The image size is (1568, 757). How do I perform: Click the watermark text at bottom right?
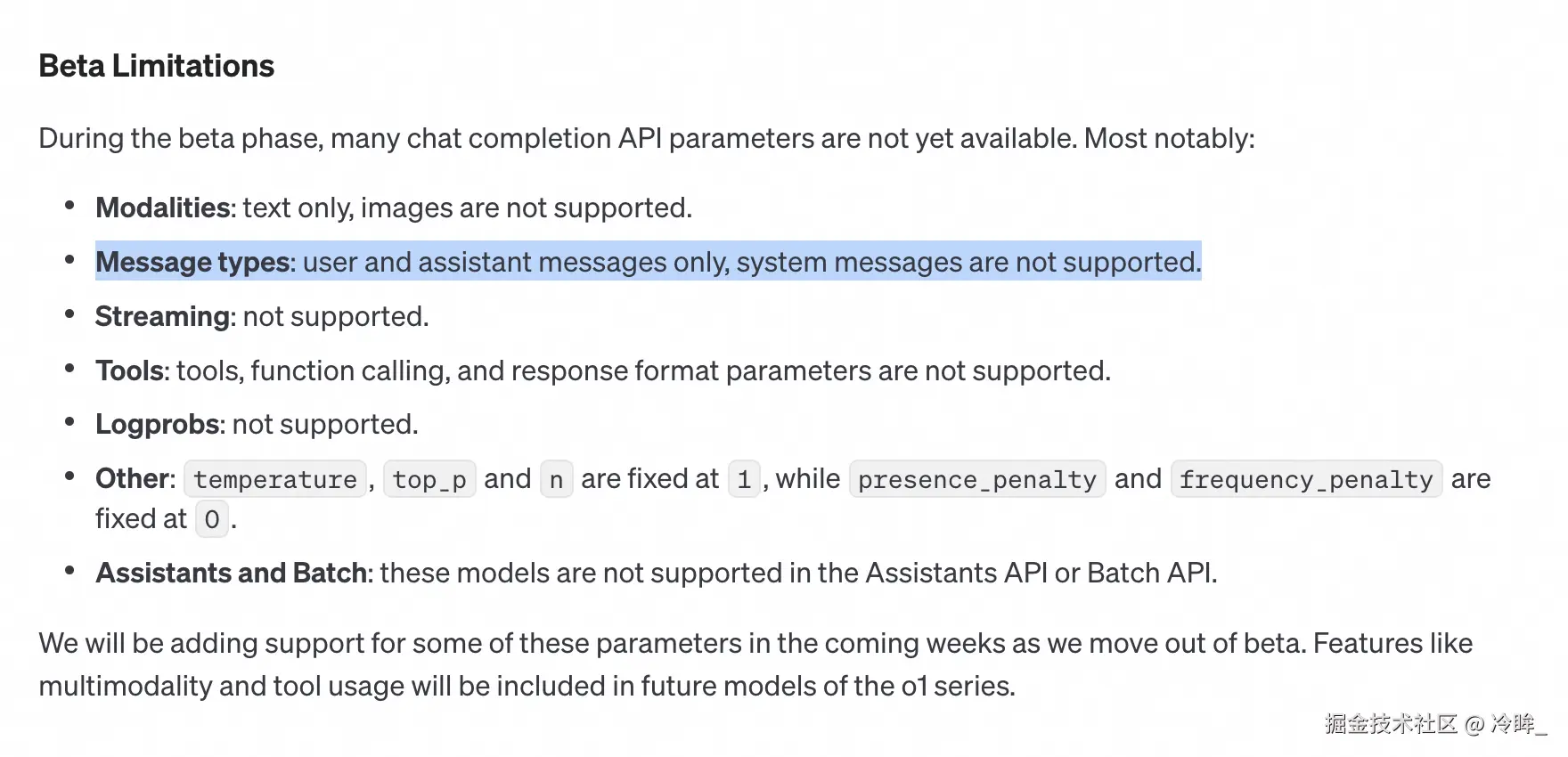click(1435, 724)
